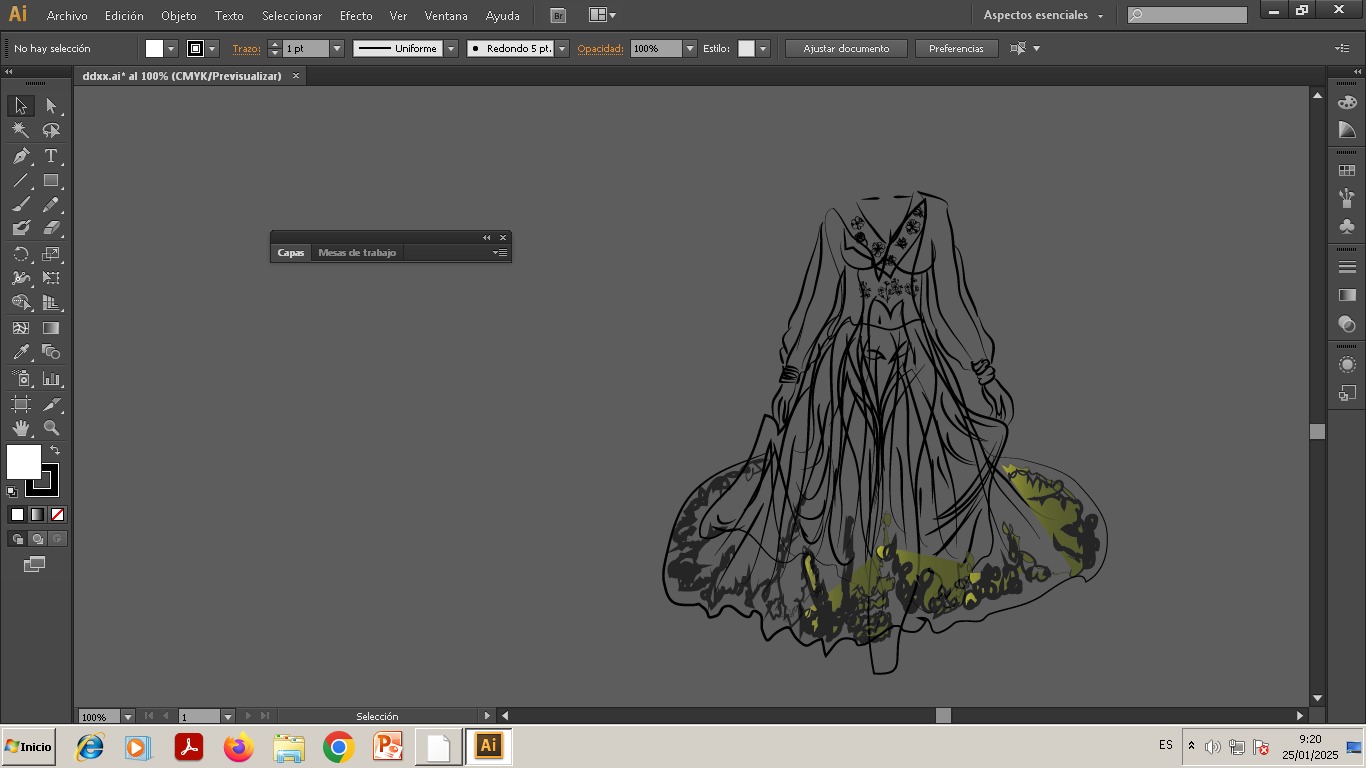Image resolution: width=1366 pixels, height=768 pixels.
Task: Open the Efecto menu
Action: click(x=356, y=16)
